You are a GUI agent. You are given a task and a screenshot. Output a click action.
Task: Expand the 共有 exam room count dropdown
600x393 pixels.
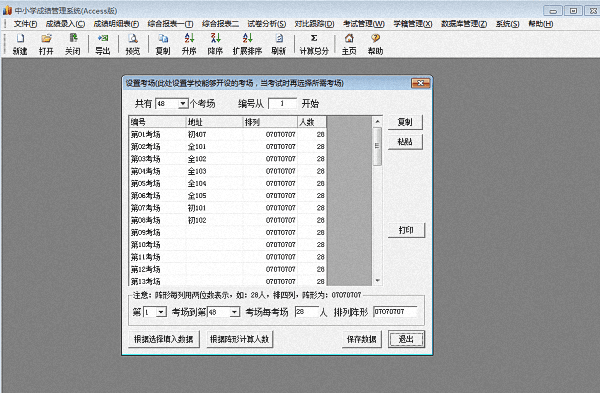click(183, 103)
